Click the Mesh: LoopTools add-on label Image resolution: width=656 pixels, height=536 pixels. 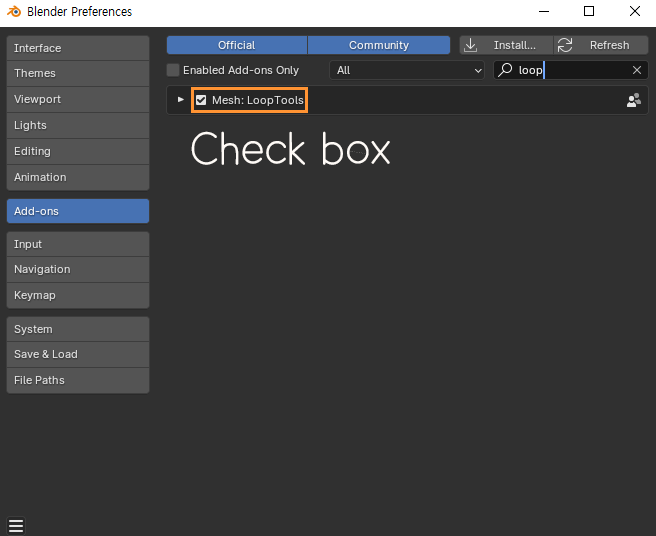click(258, 100)
